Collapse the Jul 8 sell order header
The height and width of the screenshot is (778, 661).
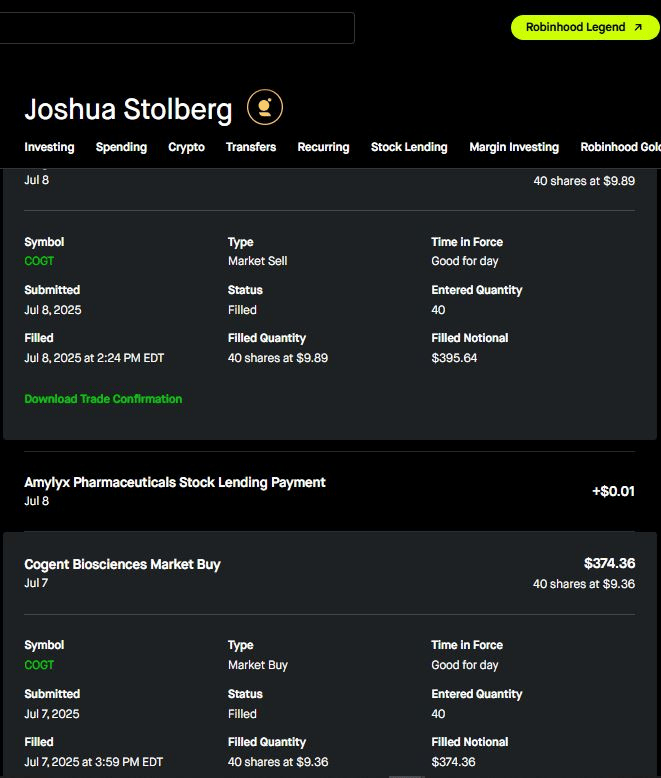[330, 182]
